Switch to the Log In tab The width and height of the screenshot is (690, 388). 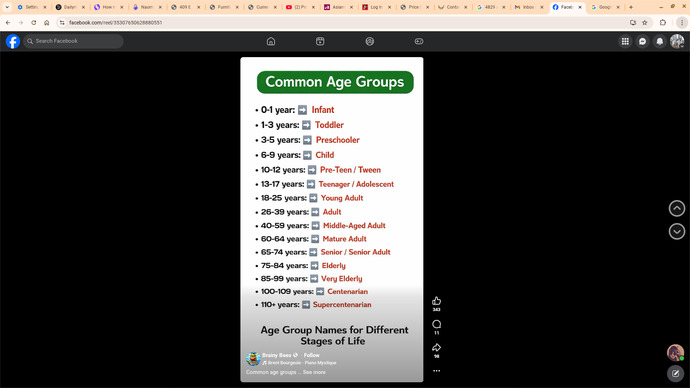[x=376, y=7]
